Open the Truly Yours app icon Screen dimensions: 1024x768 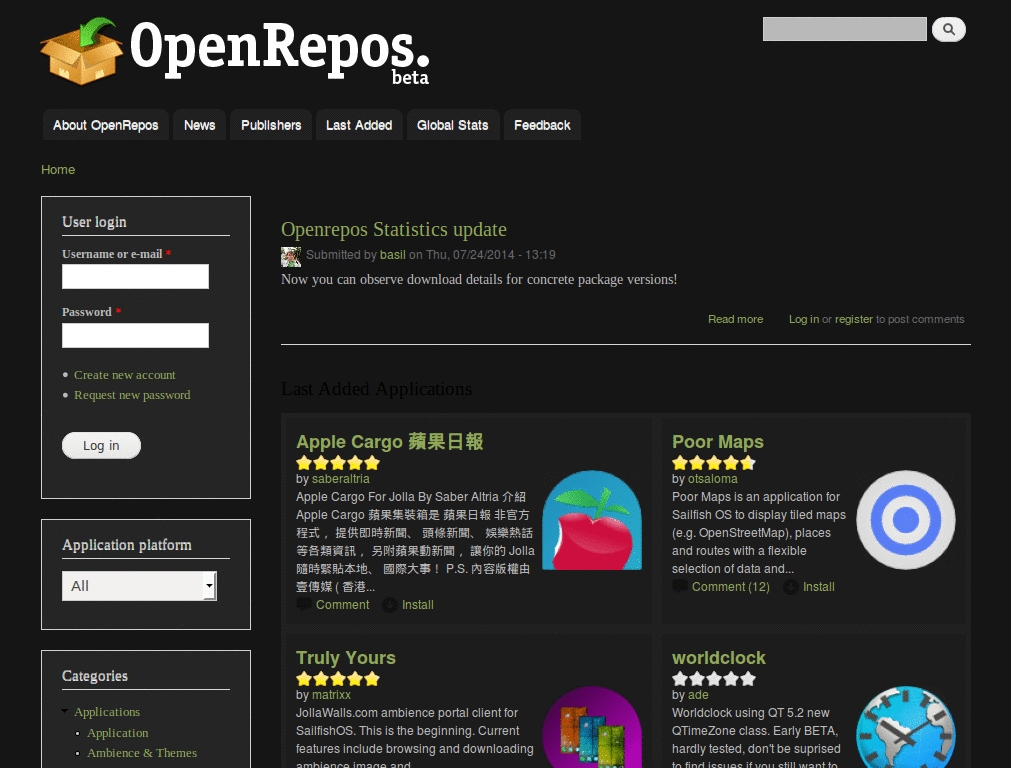pyautogui.click(x=592, y=727)
